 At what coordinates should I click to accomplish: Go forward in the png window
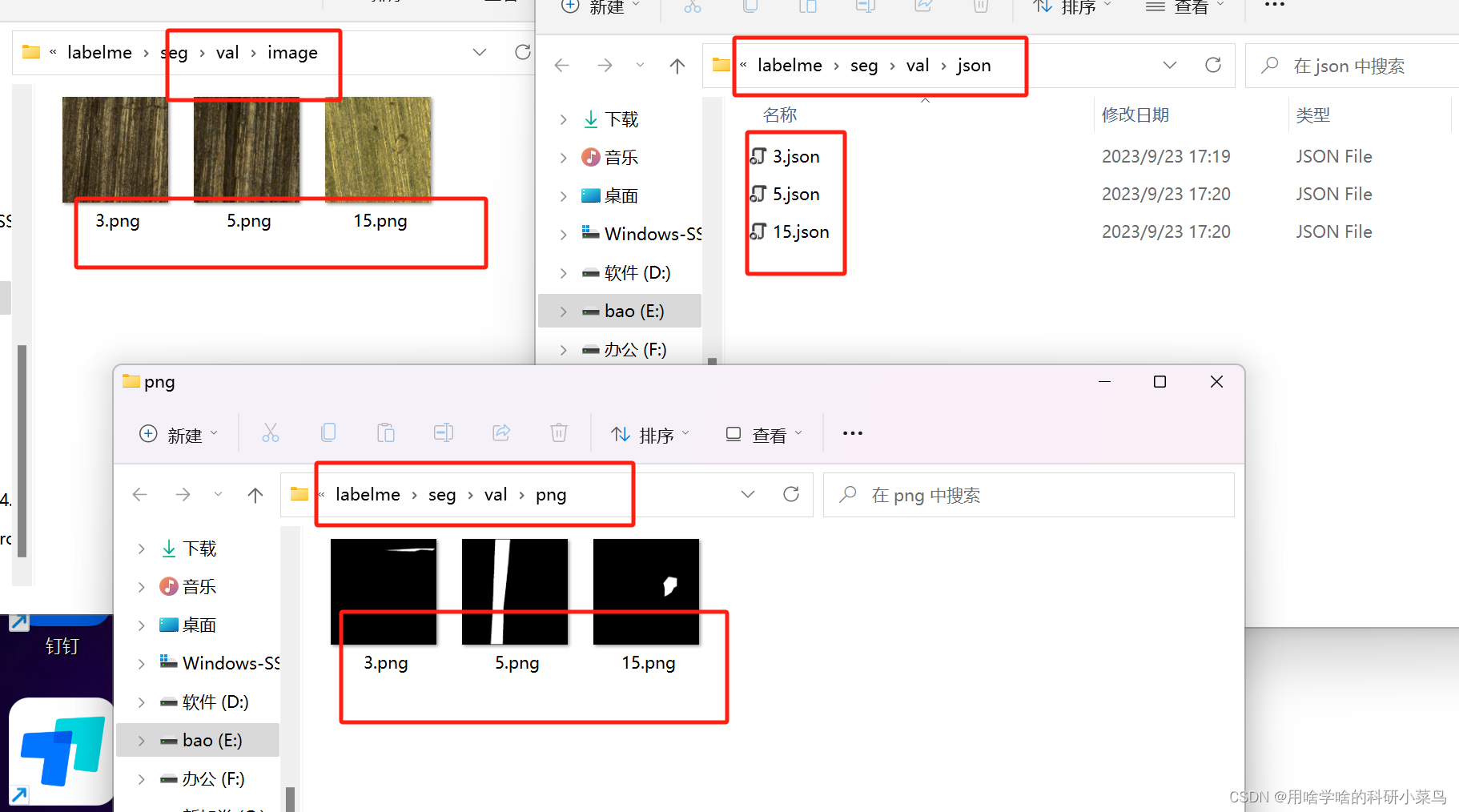(183, 495)
